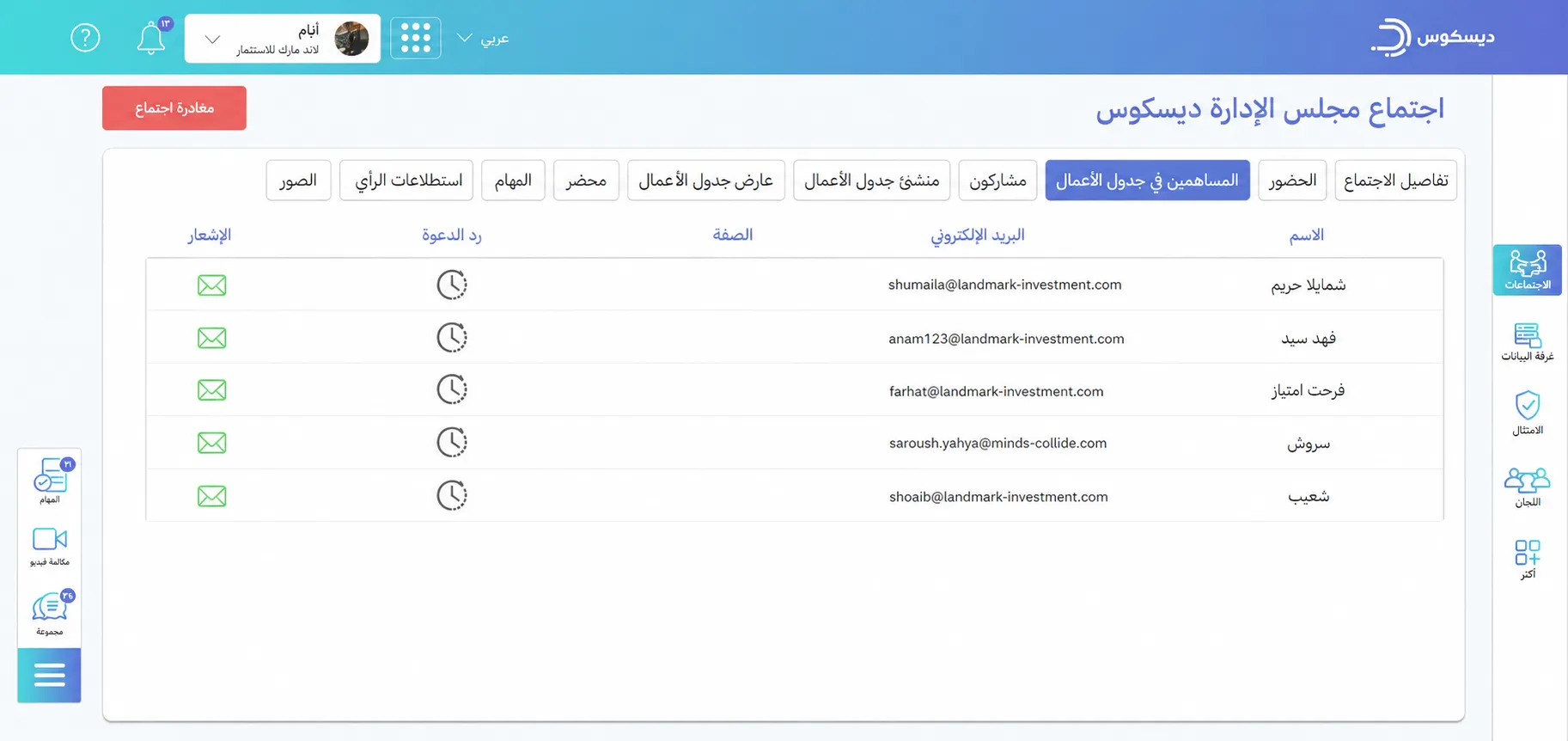The width and height of the screenshot is (1568, 741).
Task: Click the البريد الإلكتروني column header
Action: point(978,236)
